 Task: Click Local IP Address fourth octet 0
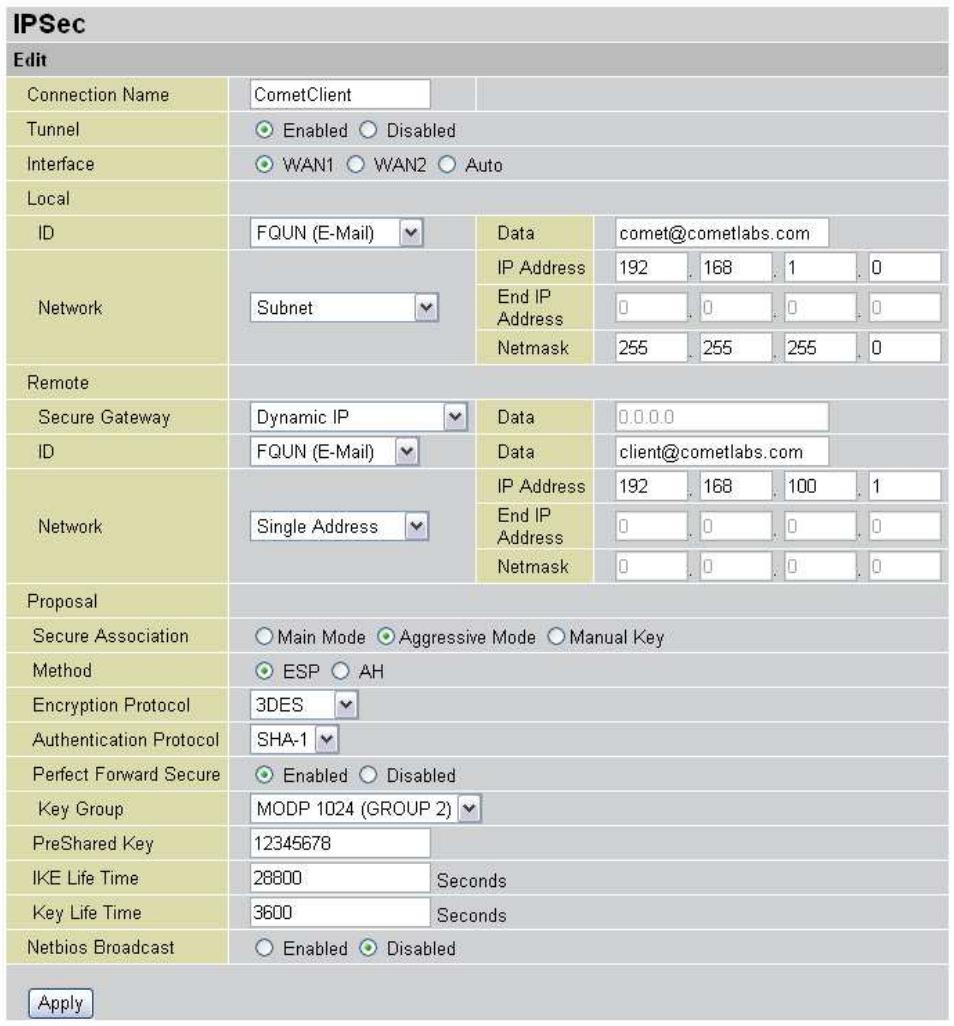point(904,268)
